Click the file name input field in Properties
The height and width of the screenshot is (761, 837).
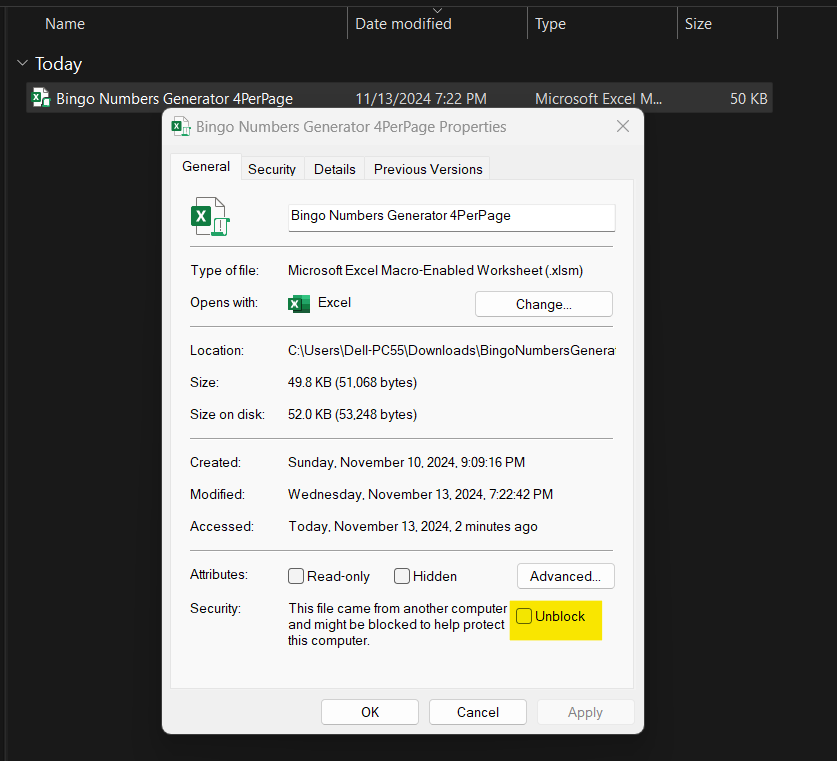click(x=452, y=217)
